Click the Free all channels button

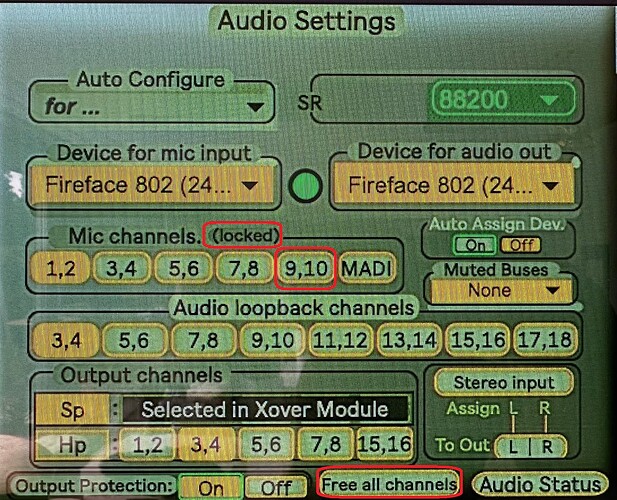tap(389, 484)
